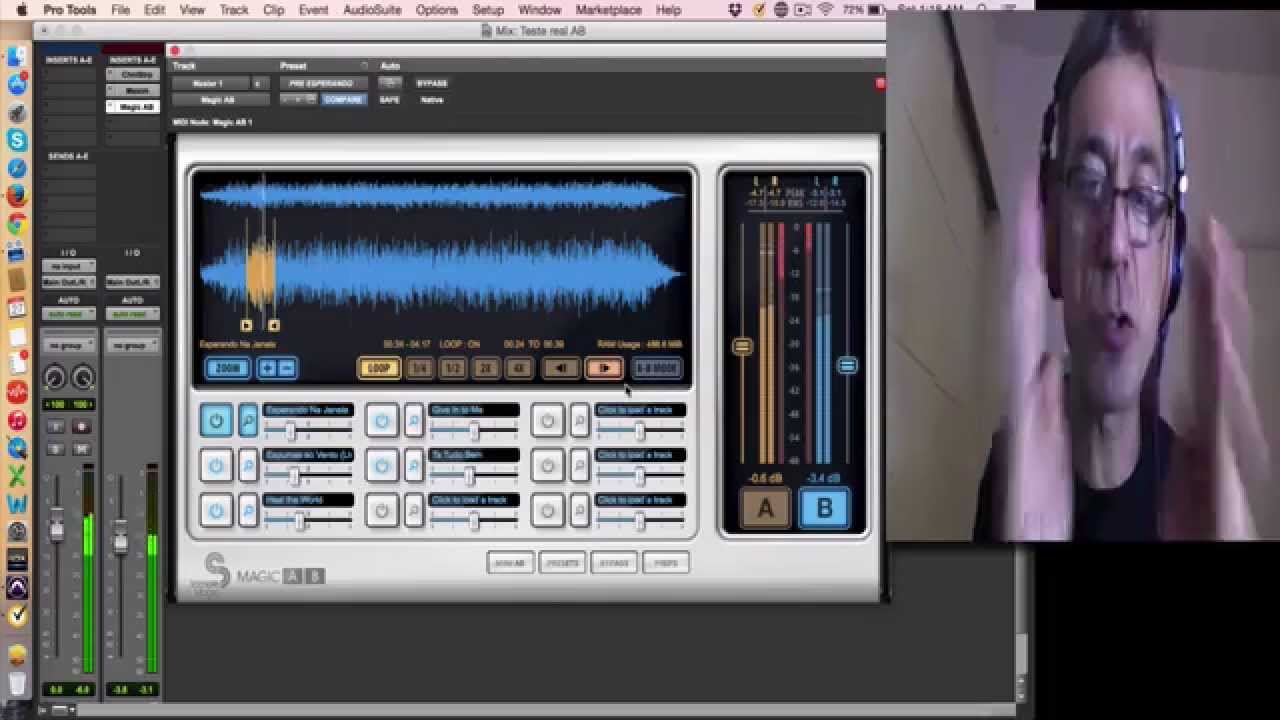
Task: Click the previous track arrow button
Action: 561,368
